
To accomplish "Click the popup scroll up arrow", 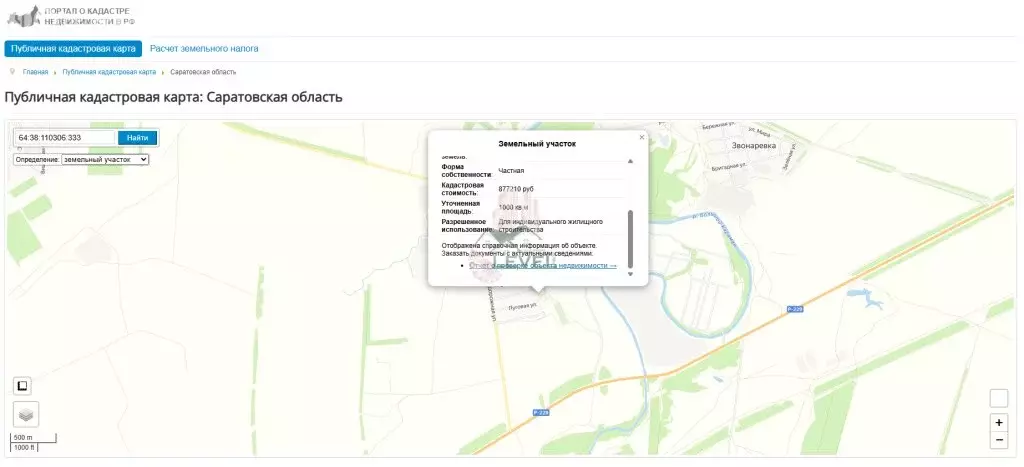I will [x=630, y=161].
